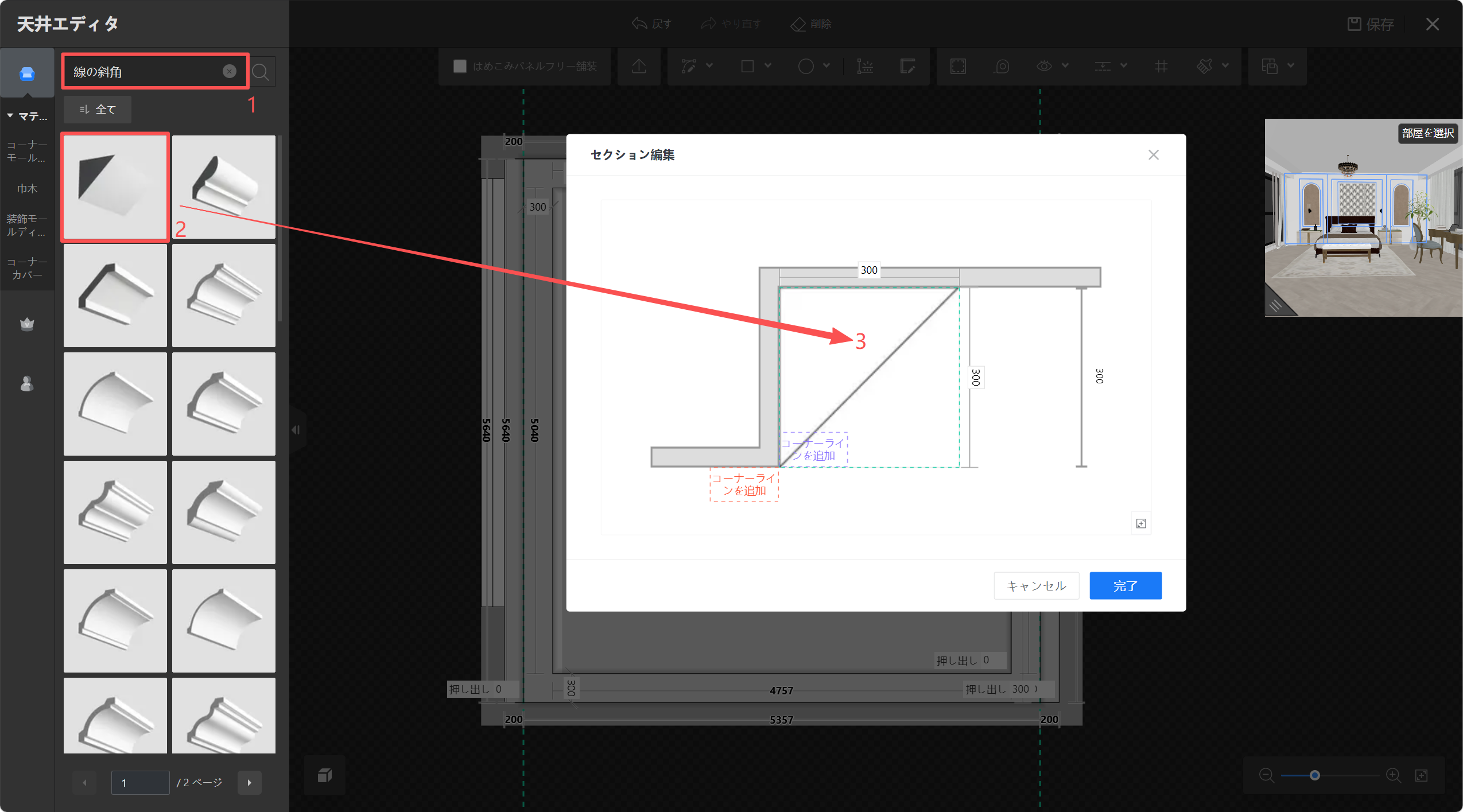Click the edit shape tool icon
The height and width of the screenshot is (812, 1463).
coord(907,67)
